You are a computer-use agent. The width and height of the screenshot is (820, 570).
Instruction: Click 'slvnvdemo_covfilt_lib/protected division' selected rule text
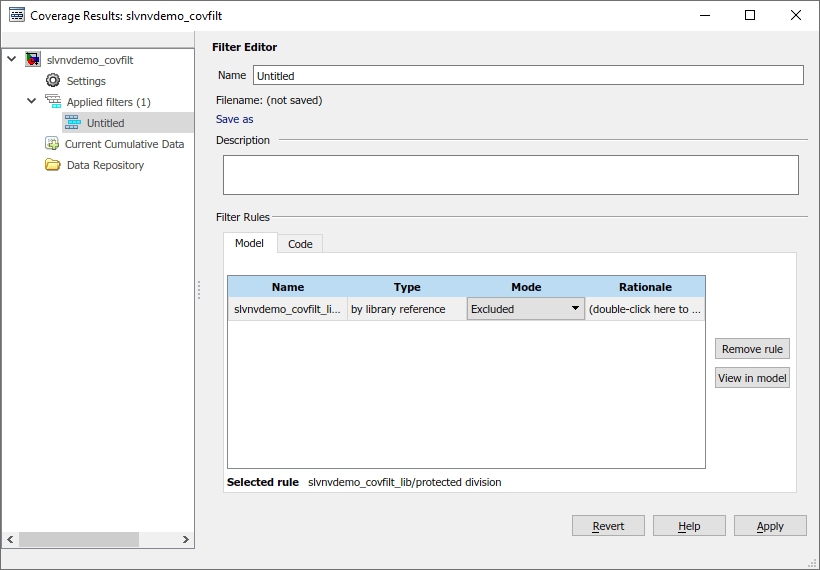[405, 482]
